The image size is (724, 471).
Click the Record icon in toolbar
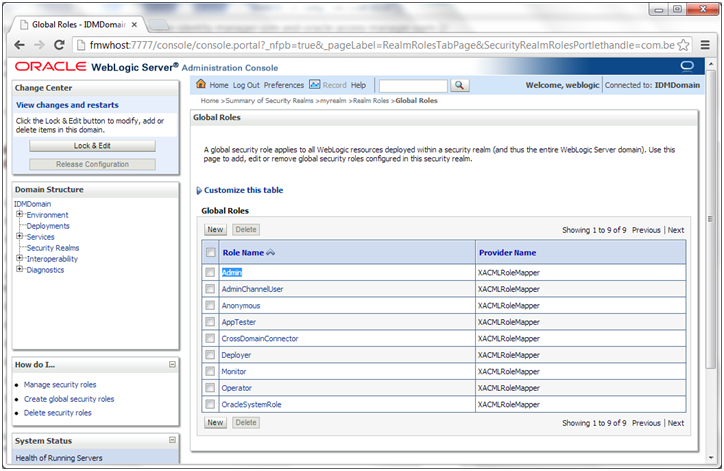tap(314, 85)
